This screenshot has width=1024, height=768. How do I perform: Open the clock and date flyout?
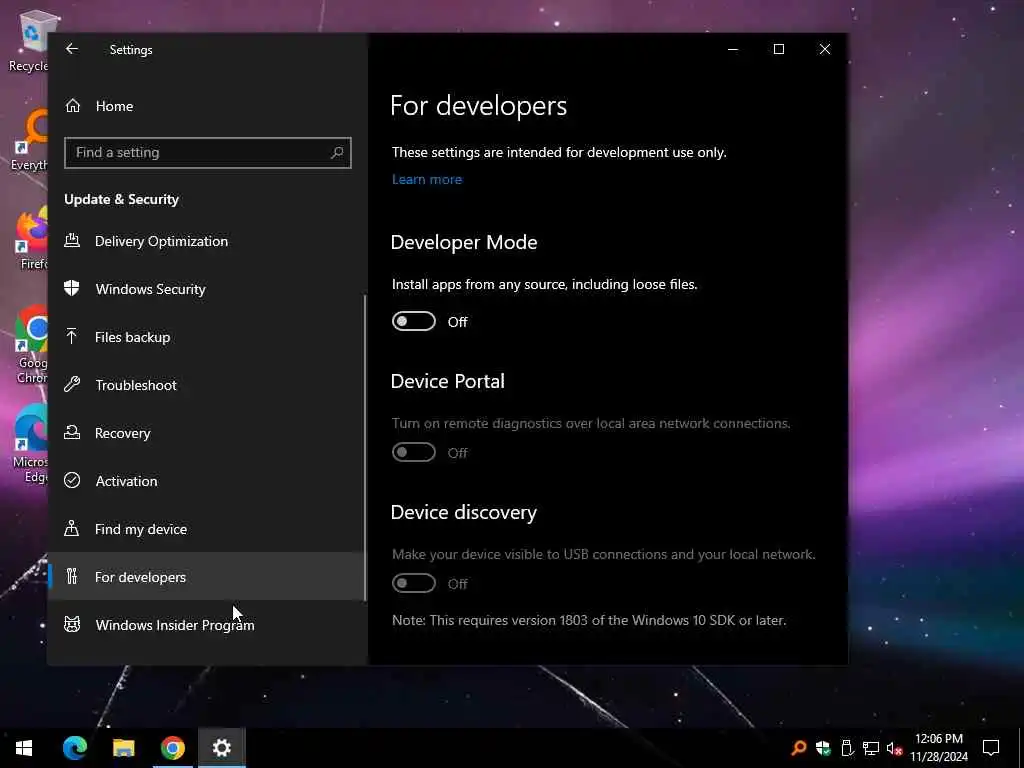coord(938,748)
